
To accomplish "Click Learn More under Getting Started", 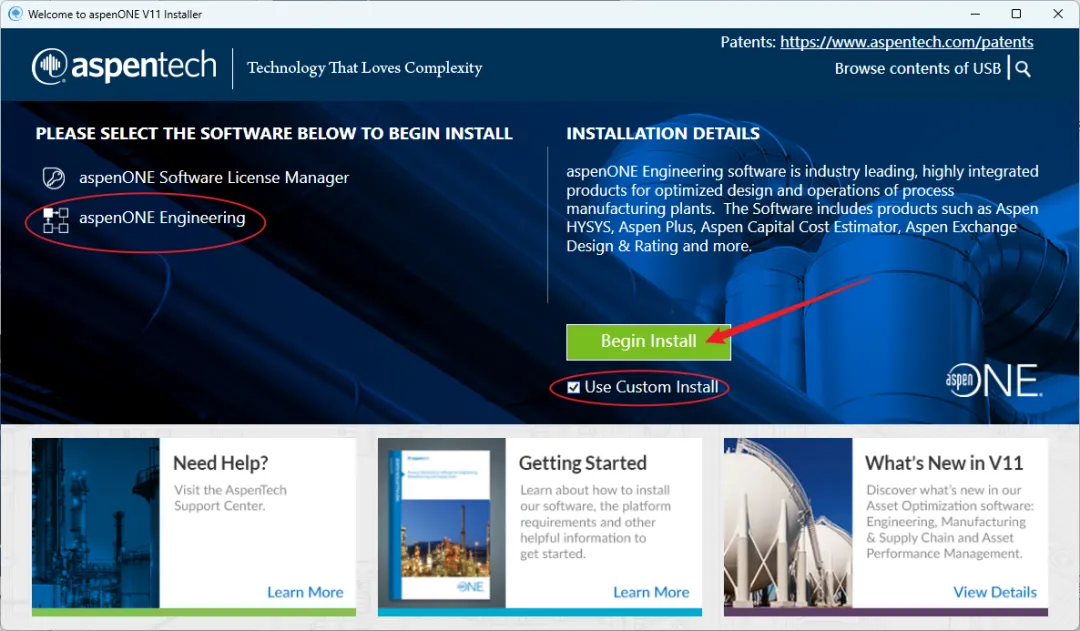I will coord(651,592).
